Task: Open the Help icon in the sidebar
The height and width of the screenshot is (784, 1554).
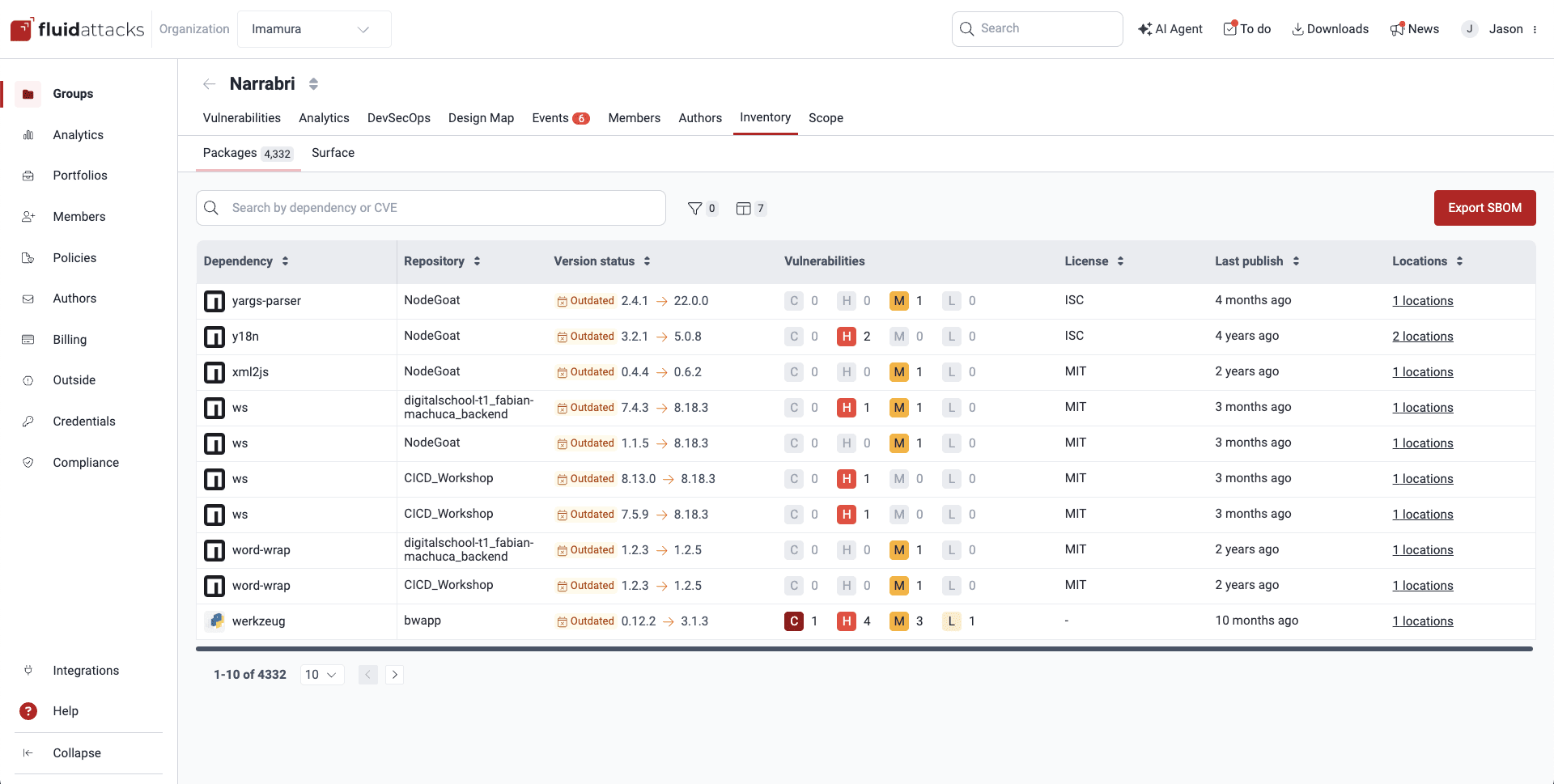Action: tap(28, 711)
